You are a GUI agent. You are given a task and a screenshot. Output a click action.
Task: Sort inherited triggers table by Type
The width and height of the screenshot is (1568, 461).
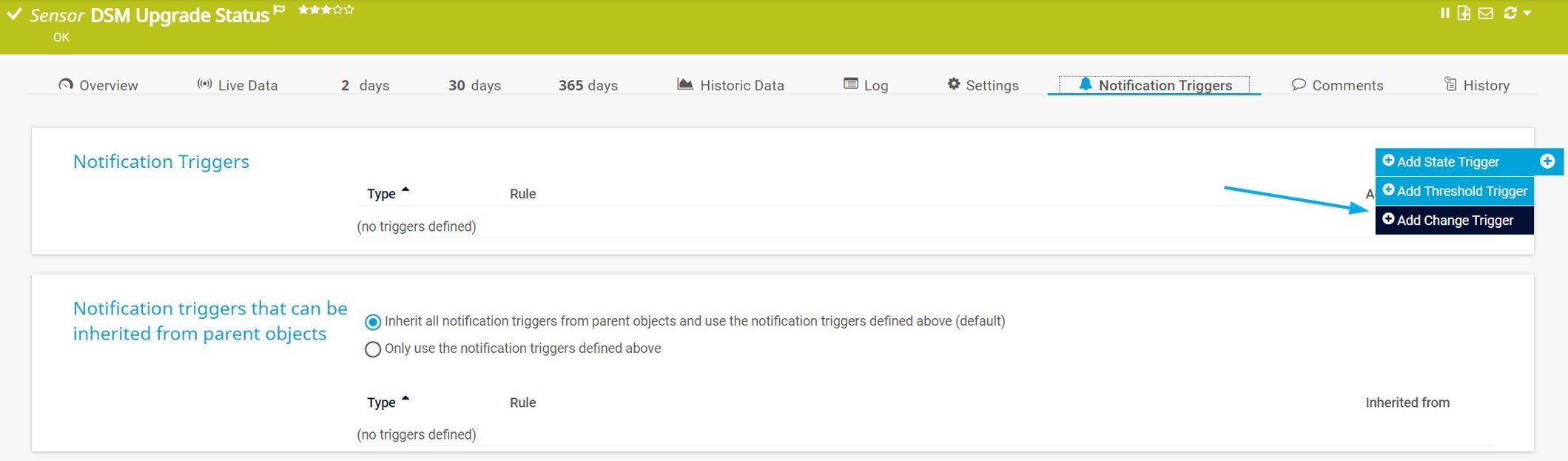coord(382,403)
